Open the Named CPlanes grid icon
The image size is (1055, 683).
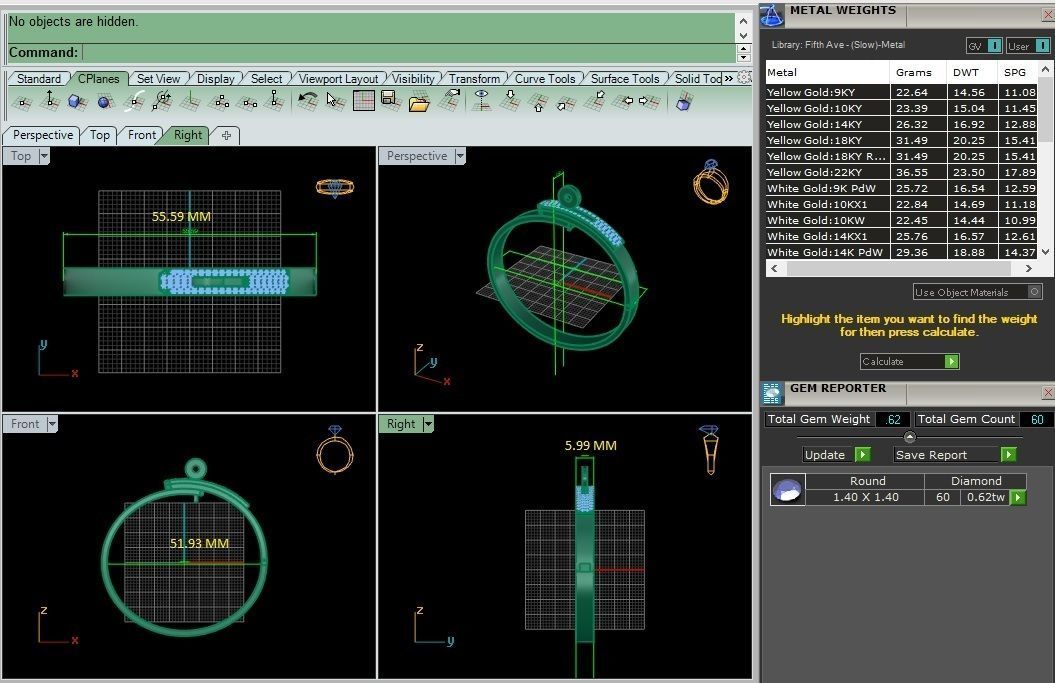363,101
